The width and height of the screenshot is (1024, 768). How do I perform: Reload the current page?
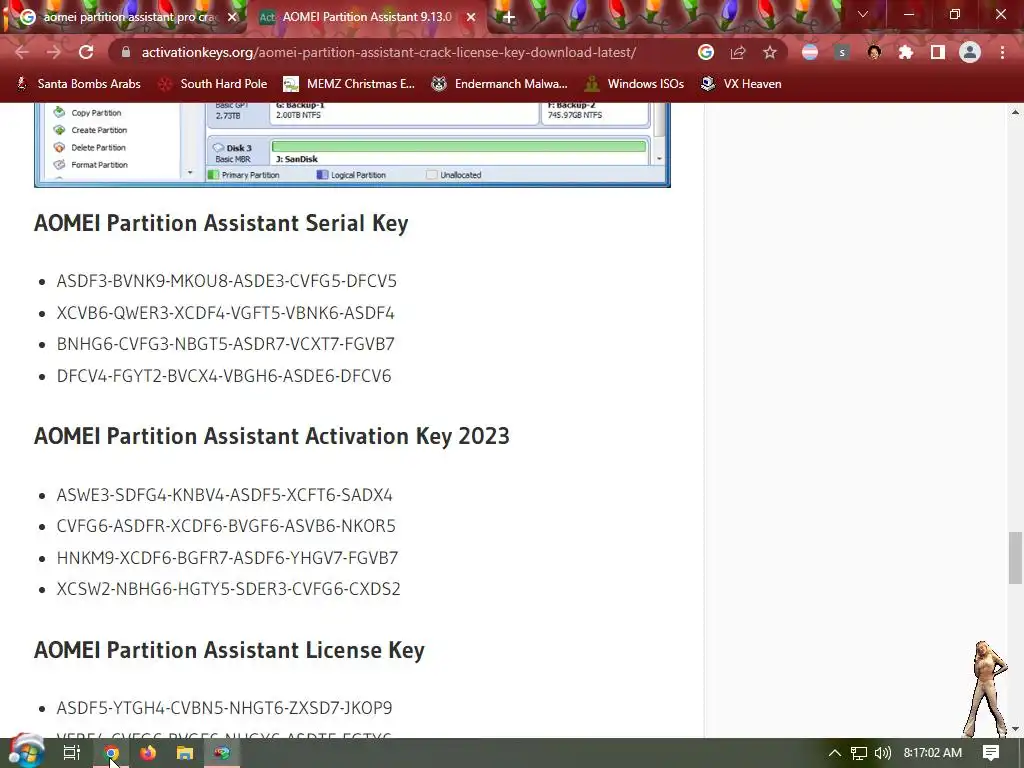[86, 52]
